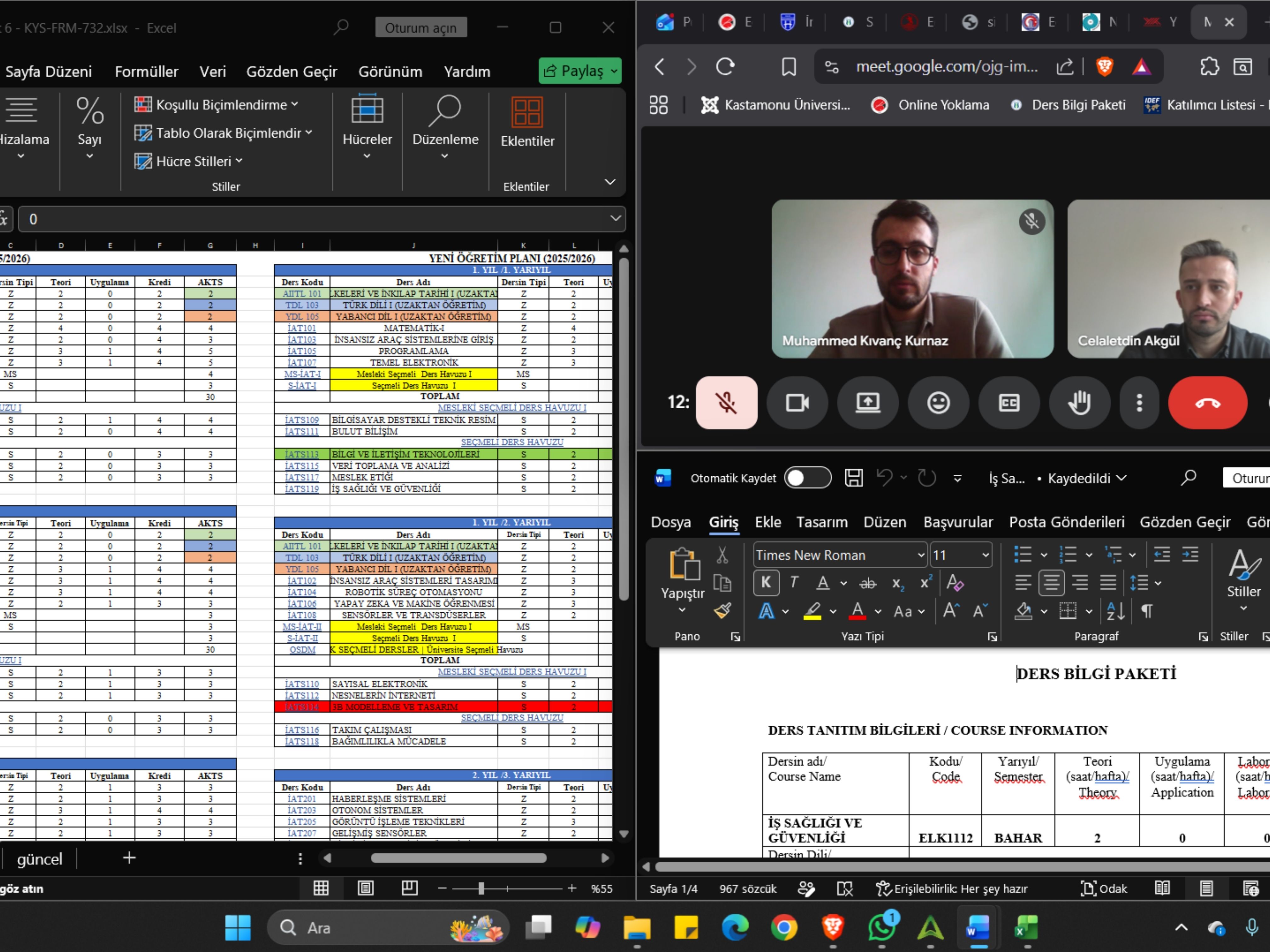1270x952 pixels.
Task: Click Oturum açın button in Excel
Action: coord(421,27)
